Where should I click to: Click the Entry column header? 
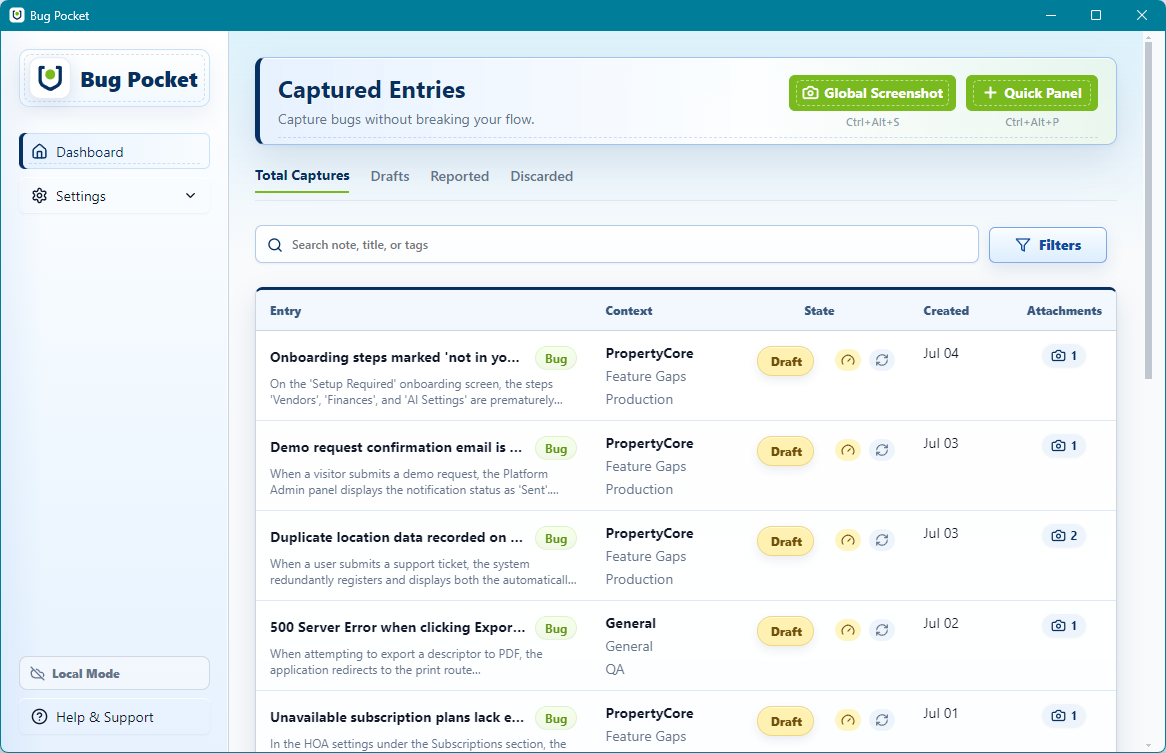(286, 311)
